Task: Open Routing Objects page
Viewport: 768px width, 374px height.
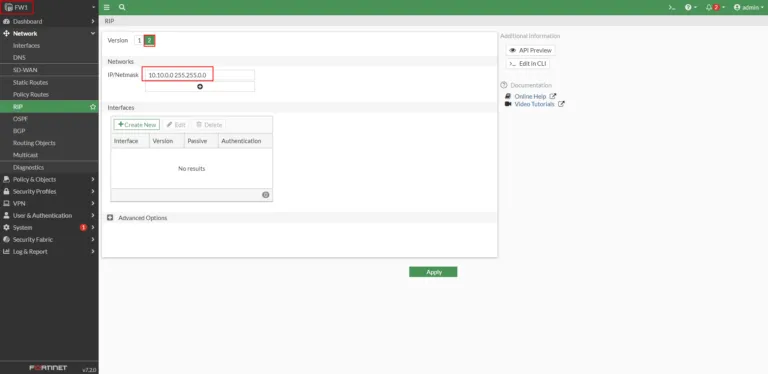Action: [49, 143]
